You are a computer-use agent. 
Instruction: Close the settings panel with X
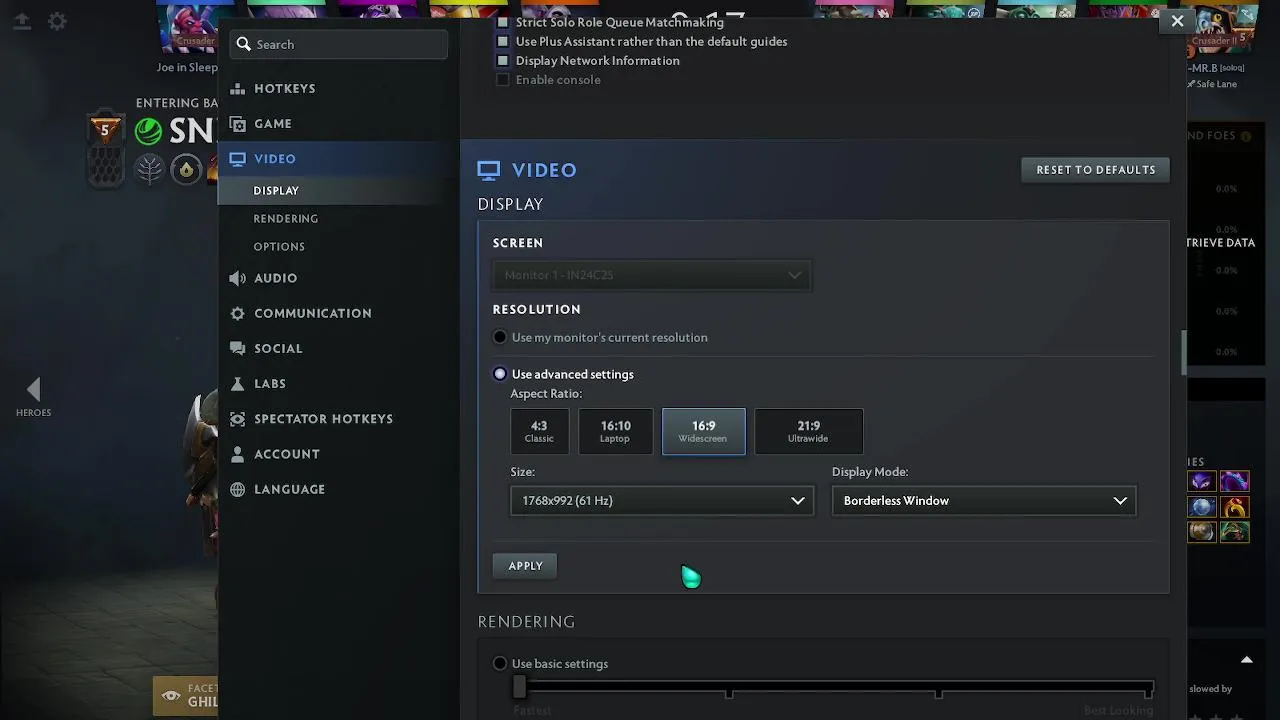pos(1177,21)
